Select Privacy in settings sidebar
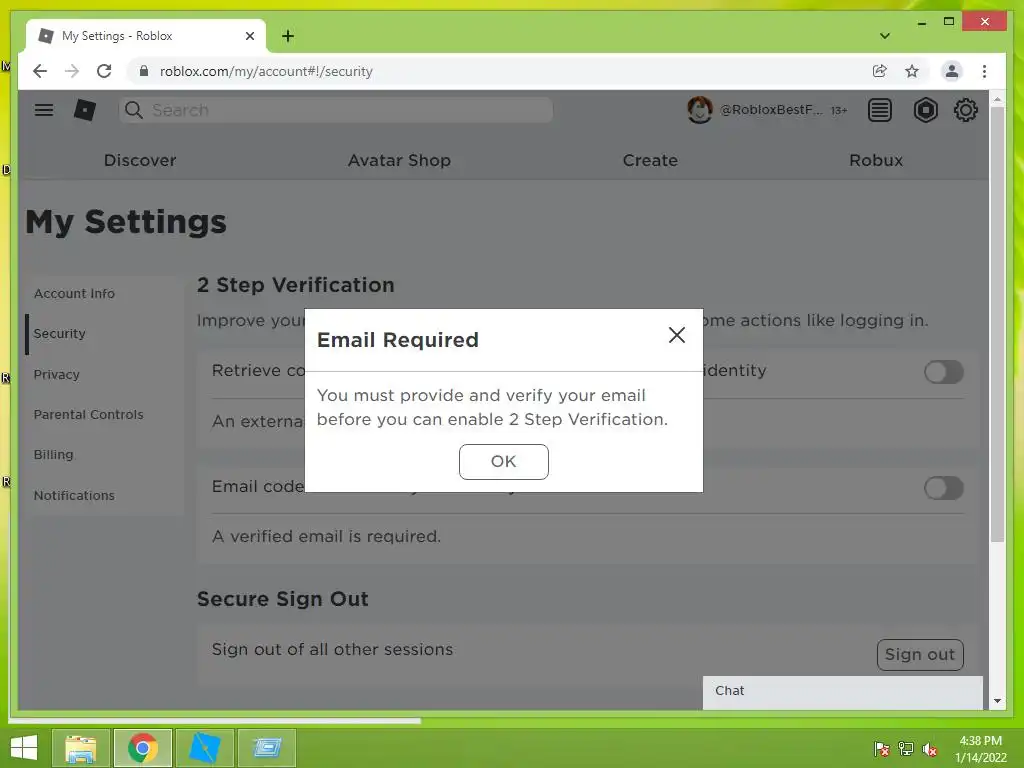1024x768 pixels. pyautogui.click(x=57, y=374)
